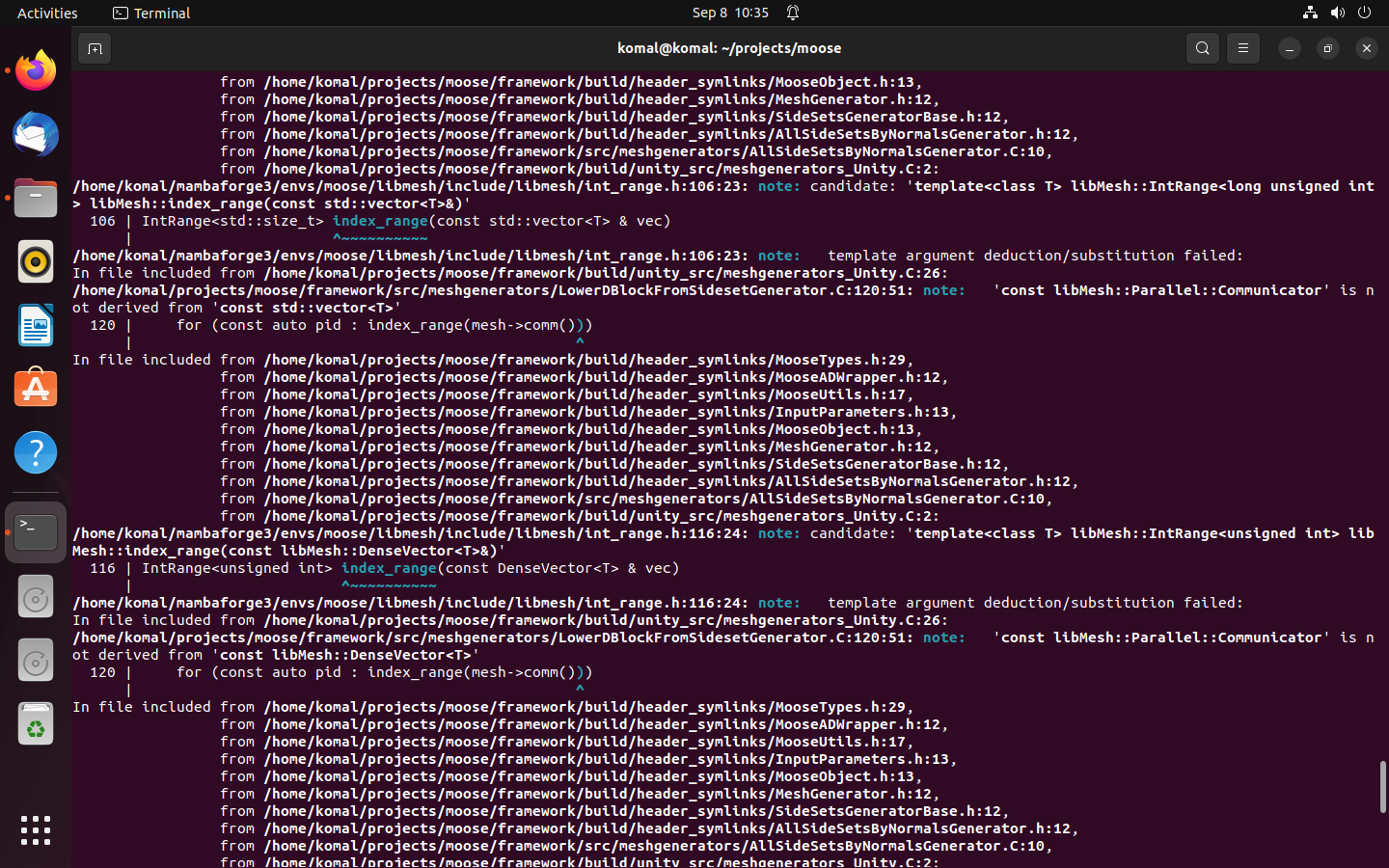This screenshot has height=868, width=1389.
Task: Open Rhythmbox music player from dock
Action: tap(36, 261)
